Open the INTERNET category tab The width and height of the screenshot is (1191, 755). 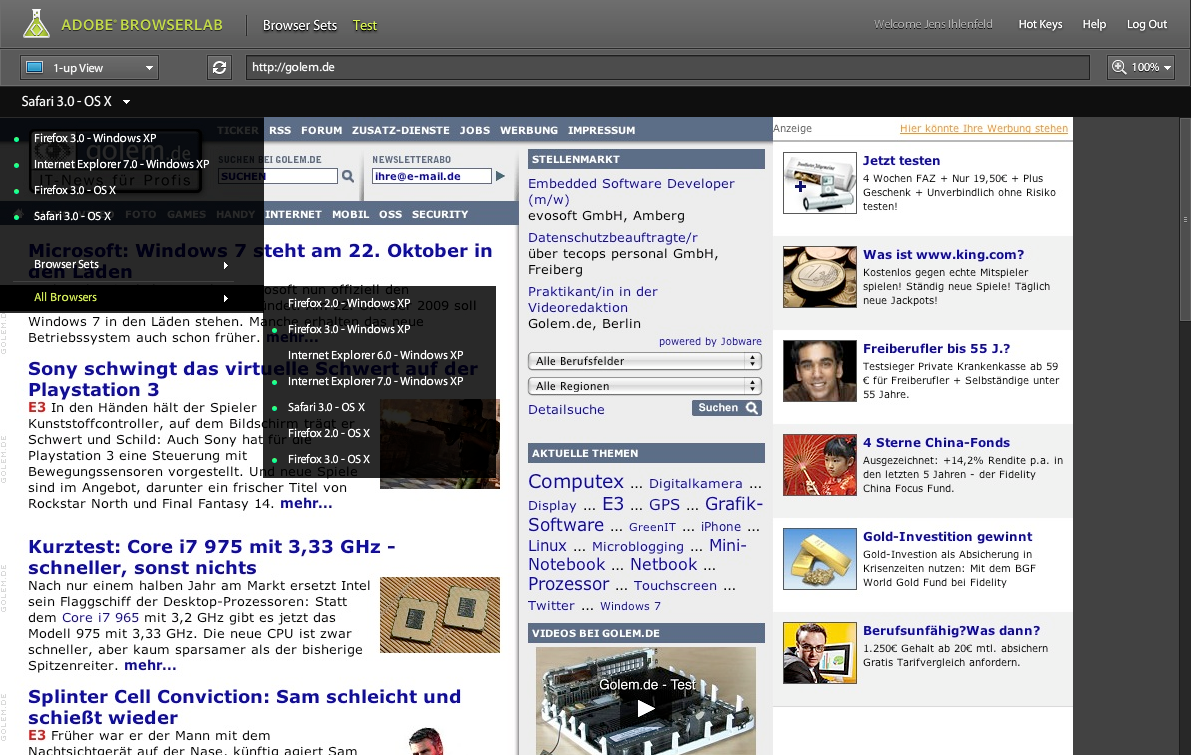pyautogui.click(x=293, y=214)
